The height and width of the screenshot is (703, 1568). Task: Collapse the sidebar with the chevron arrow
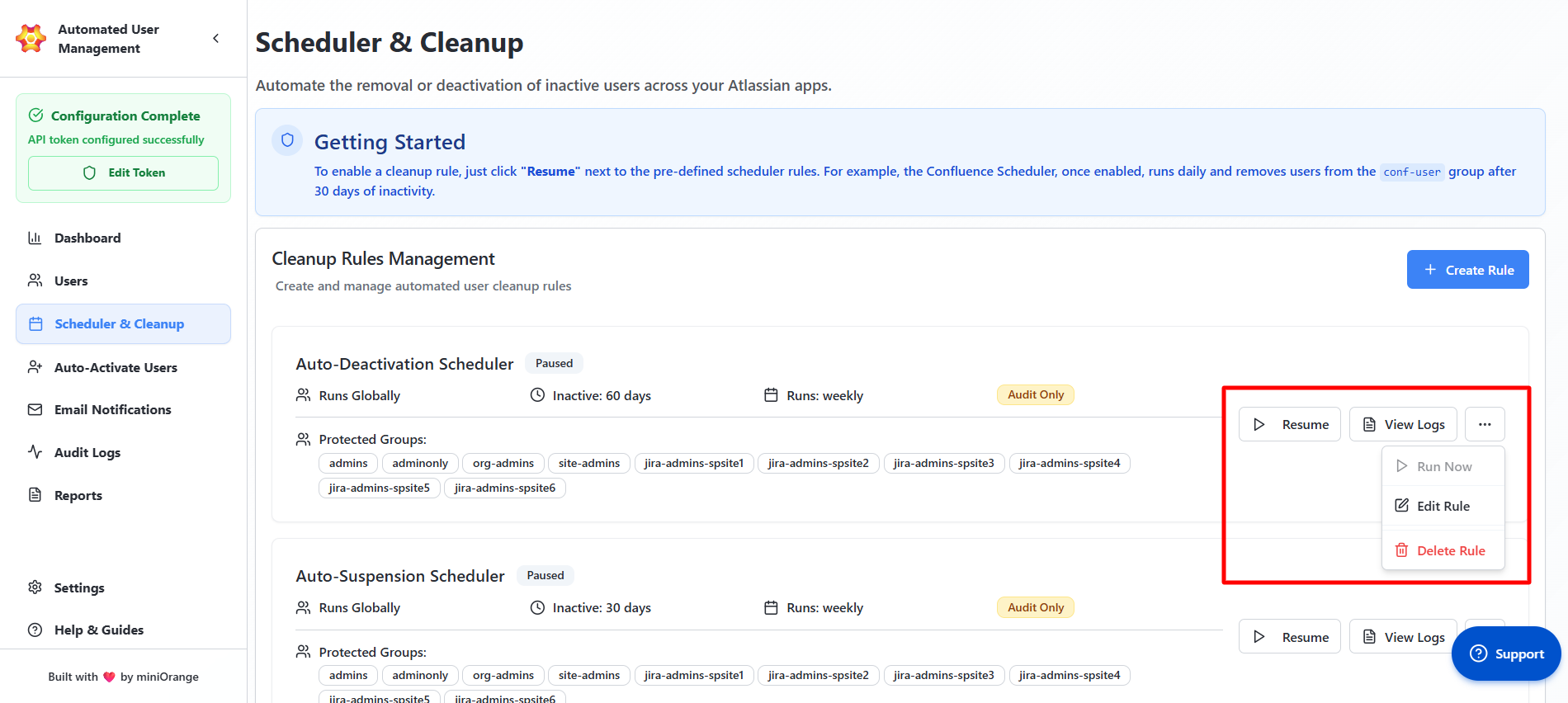(x=216, y=38)
